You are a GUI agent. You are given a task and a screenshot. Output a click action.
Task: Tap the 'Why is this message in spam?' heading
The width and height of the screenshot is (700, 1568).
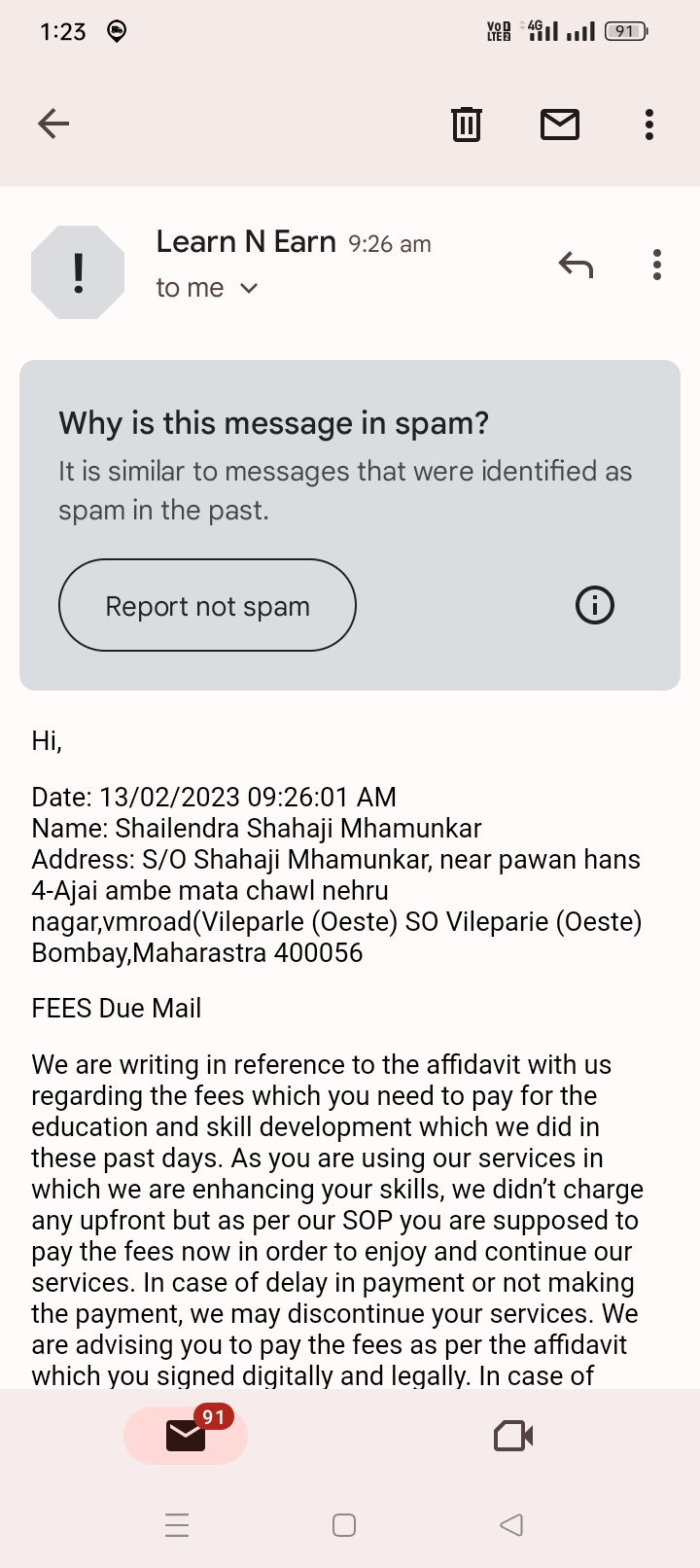273,423
